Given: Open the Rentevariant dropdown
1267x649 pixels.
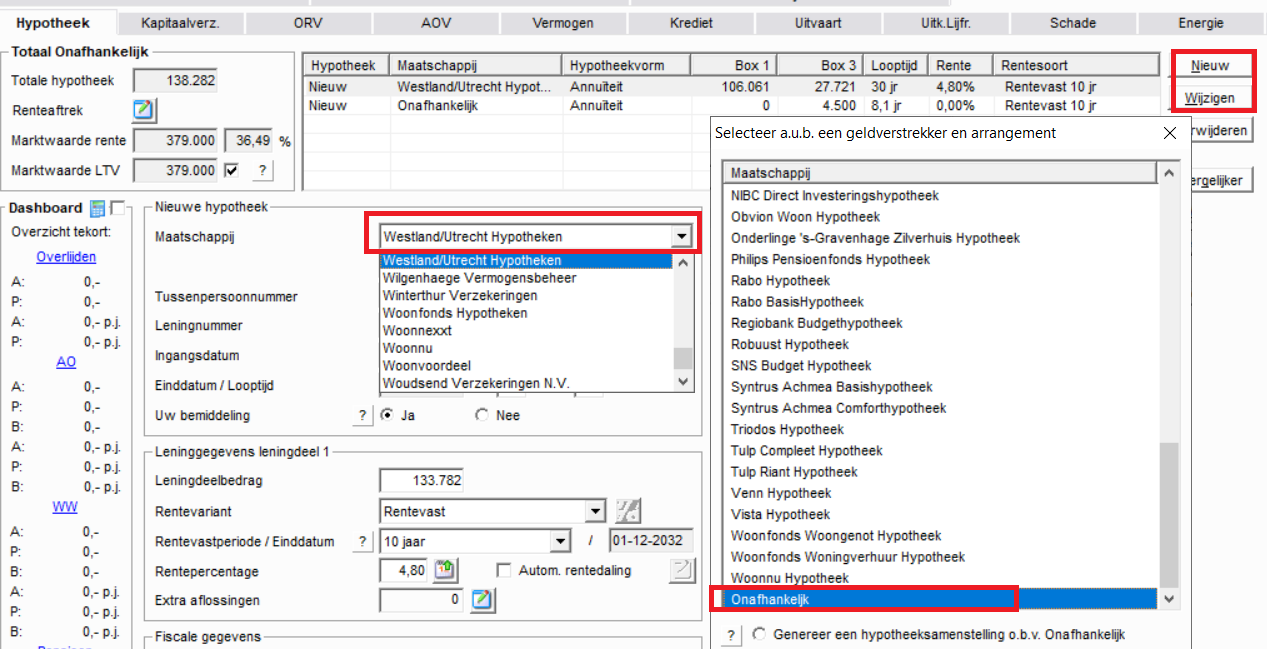Looking at the screenshot, I should (596, 511).
